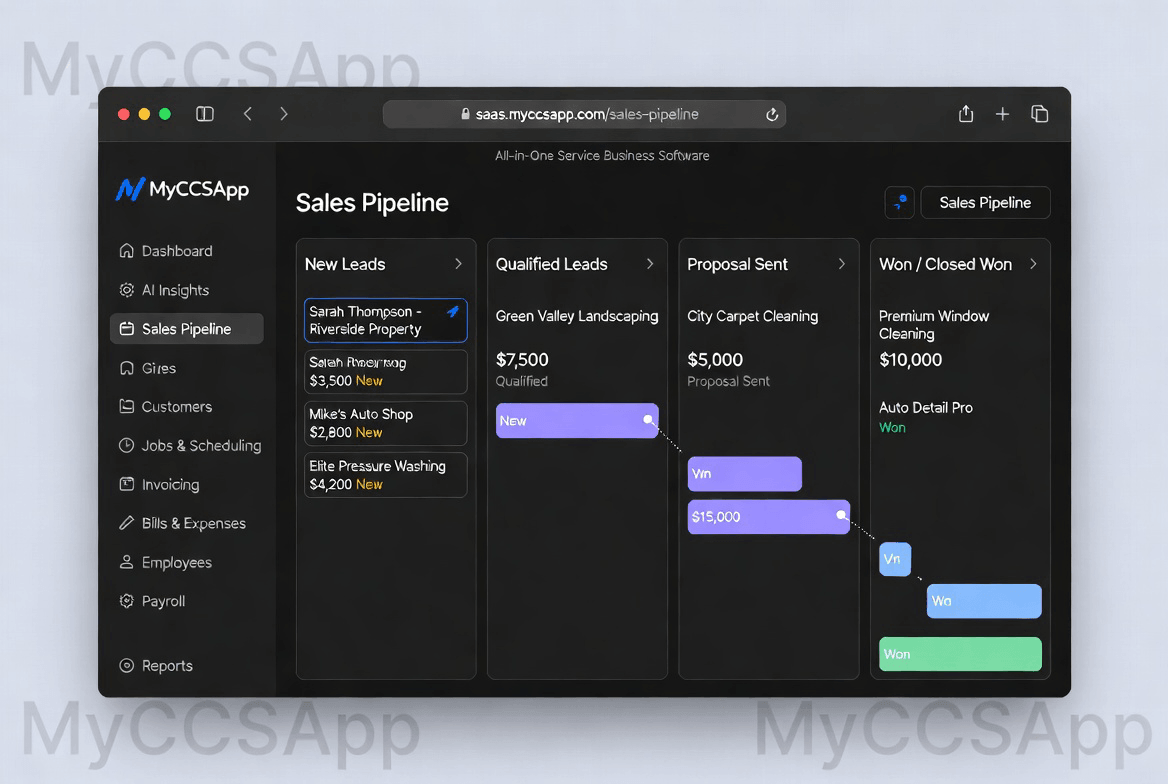Go forward with the browser forward arrow
The width and height of the screenshot is (1168, 784).
click(x=284, y=113)
